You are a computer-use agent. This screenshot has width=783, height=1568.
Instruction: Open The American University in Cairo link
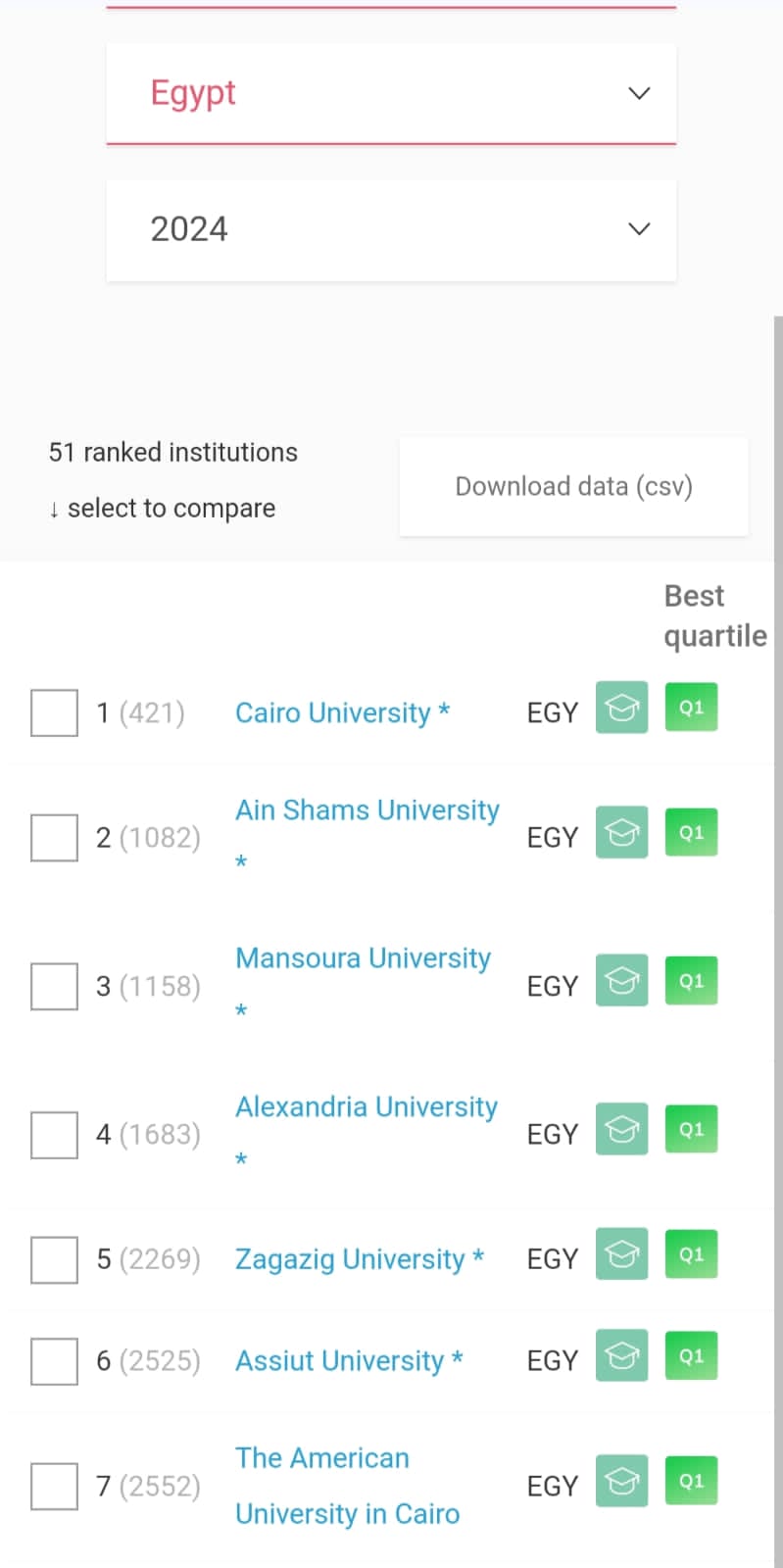tap(347, 1486)
